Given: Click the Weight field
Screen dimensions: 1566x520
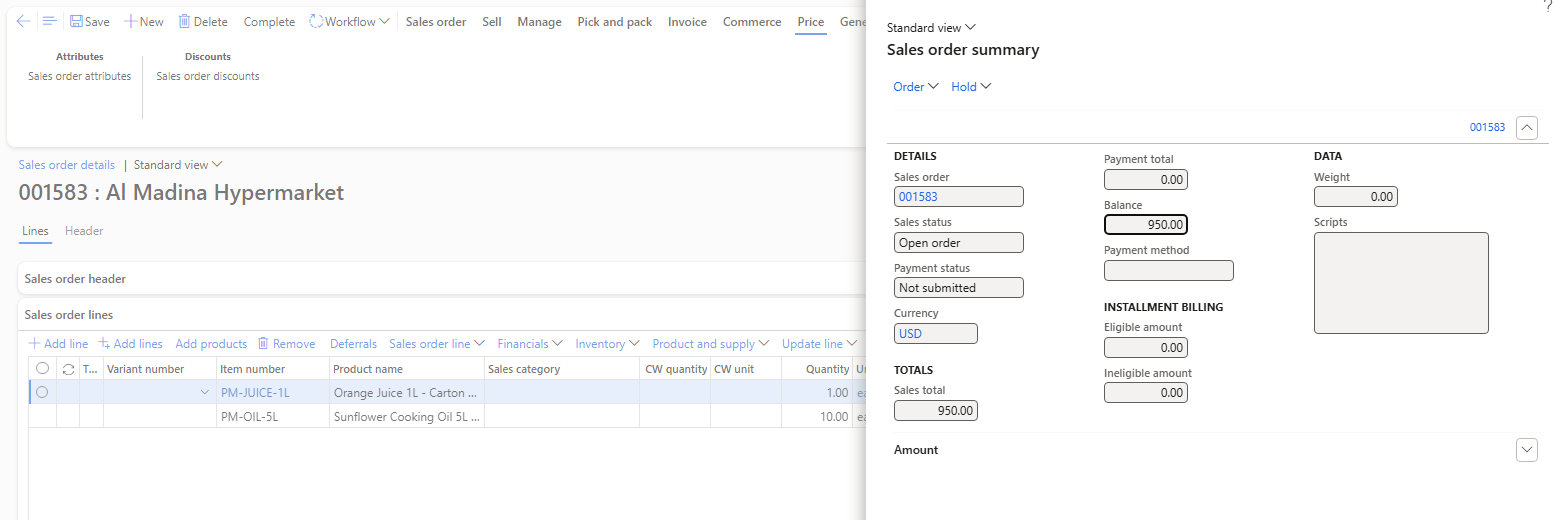Looking at the screenshot, I should (1356, 197).
